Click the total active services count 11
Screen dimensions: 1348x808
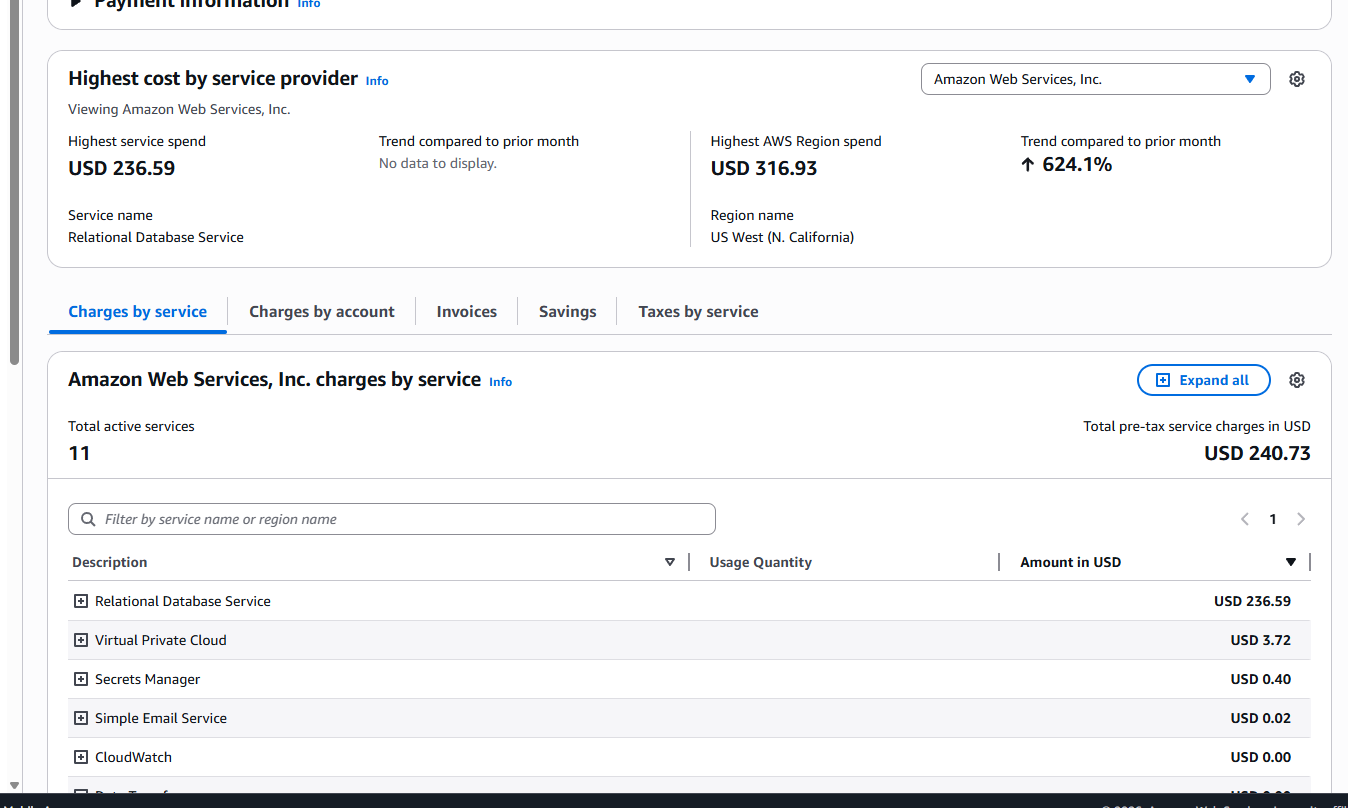(79, 453)
